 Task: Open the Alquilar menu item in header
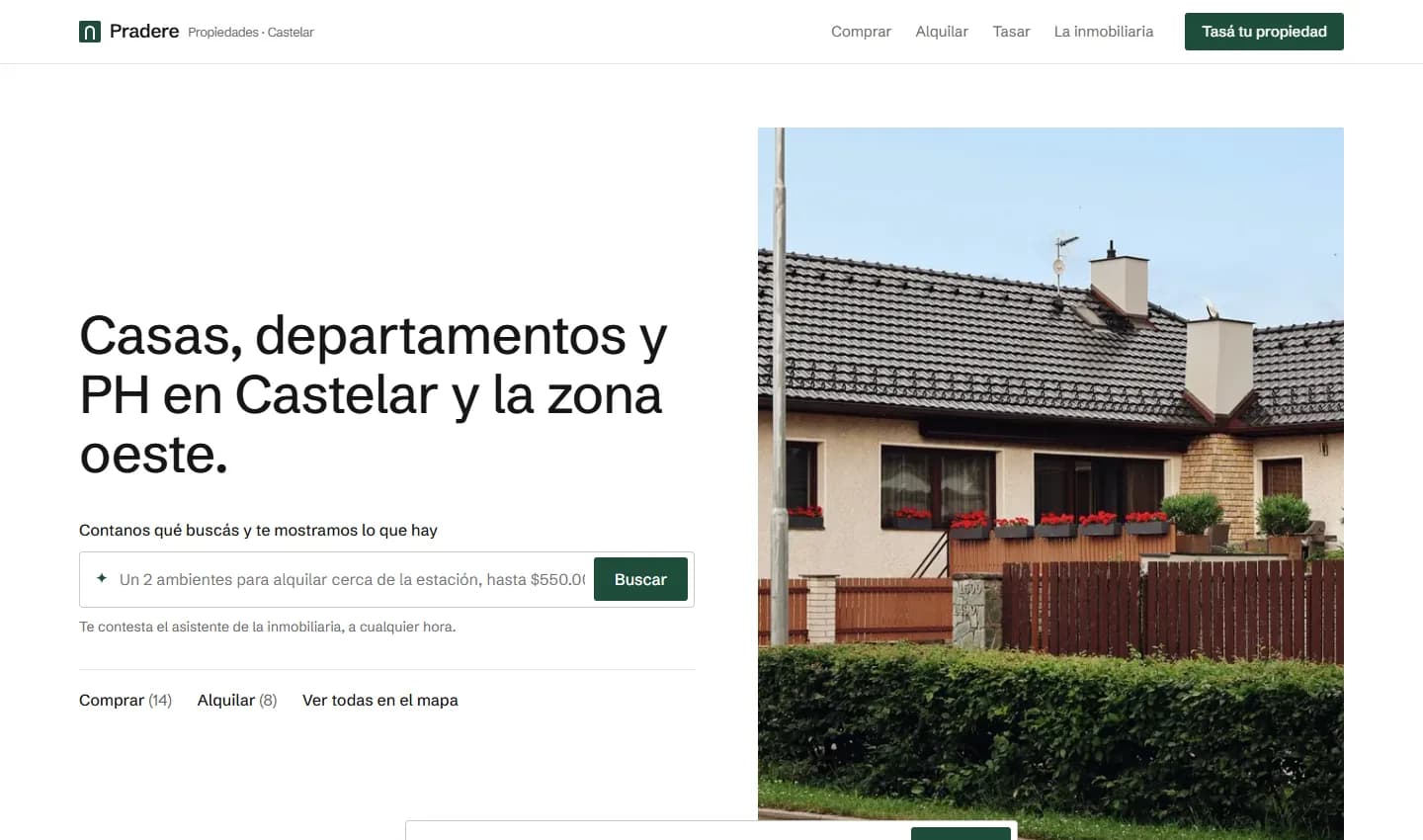click(942, 32)
